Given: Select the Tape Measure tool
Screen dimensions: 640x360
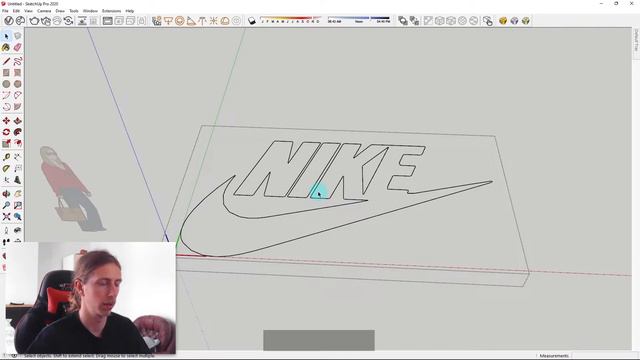Looking at the screenshot, I should [6, 157].
